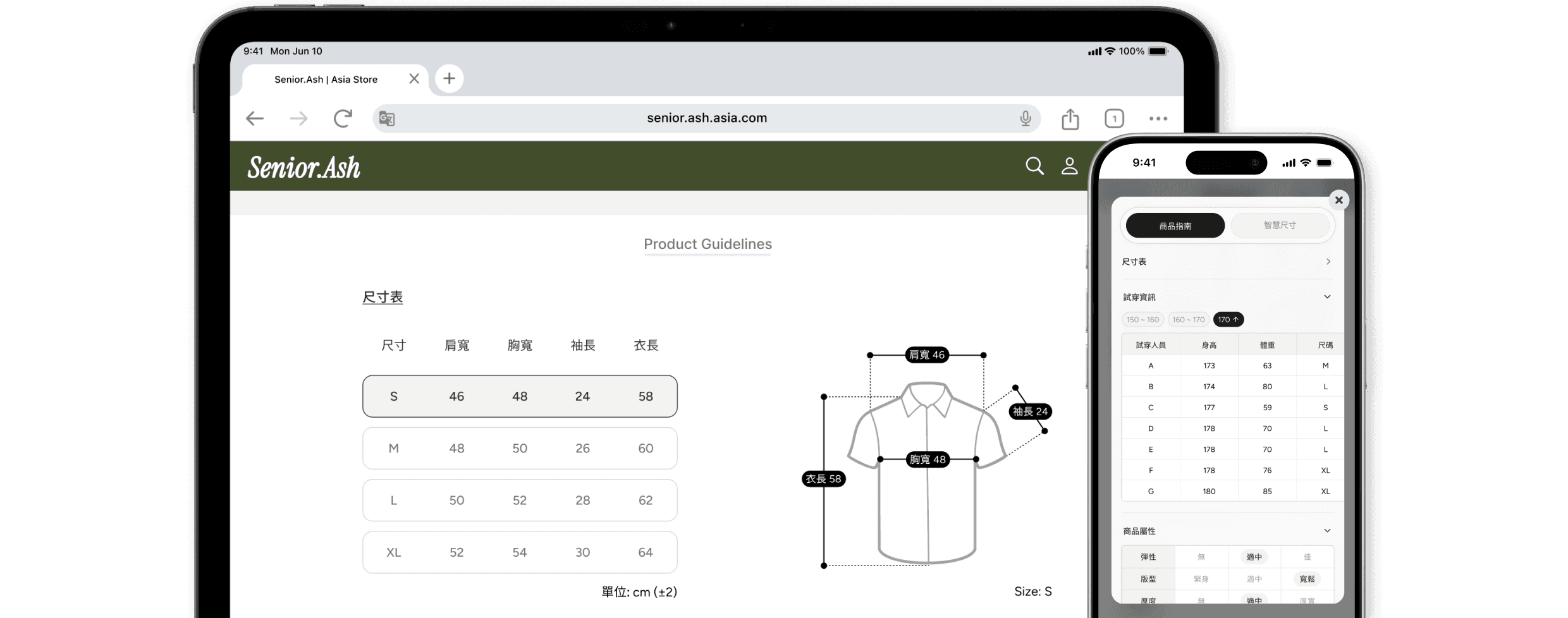Screen dimensions: 1568x618
Task: Open the translate icon in the address bar
Action: click(x=387, y=118)
